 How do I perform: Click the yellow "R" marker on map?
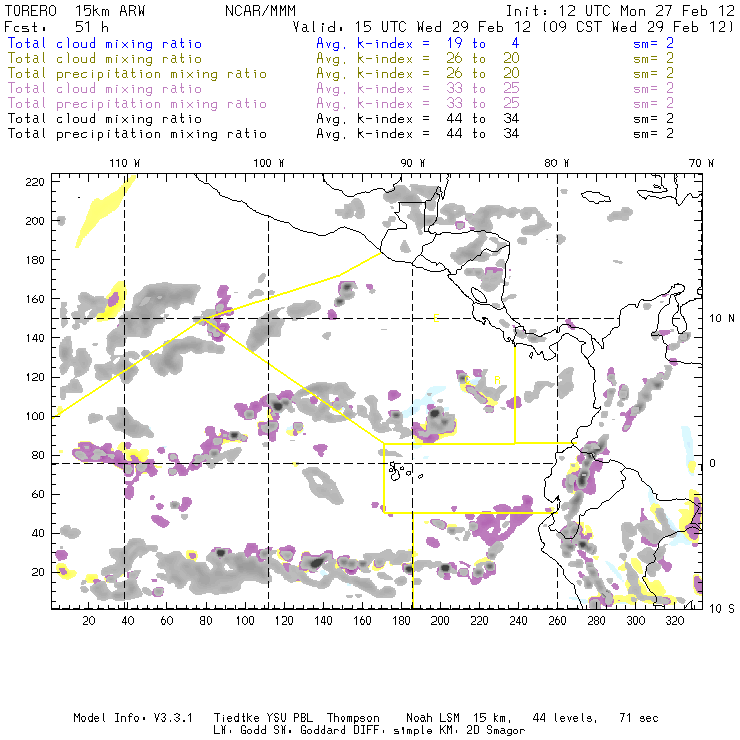pyautogui.click(x=497, y=380)
